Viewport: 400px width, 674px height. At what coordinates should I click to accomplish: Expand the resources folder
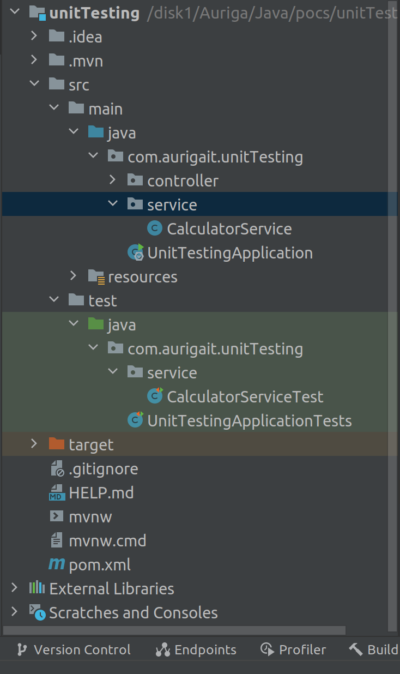73,276
